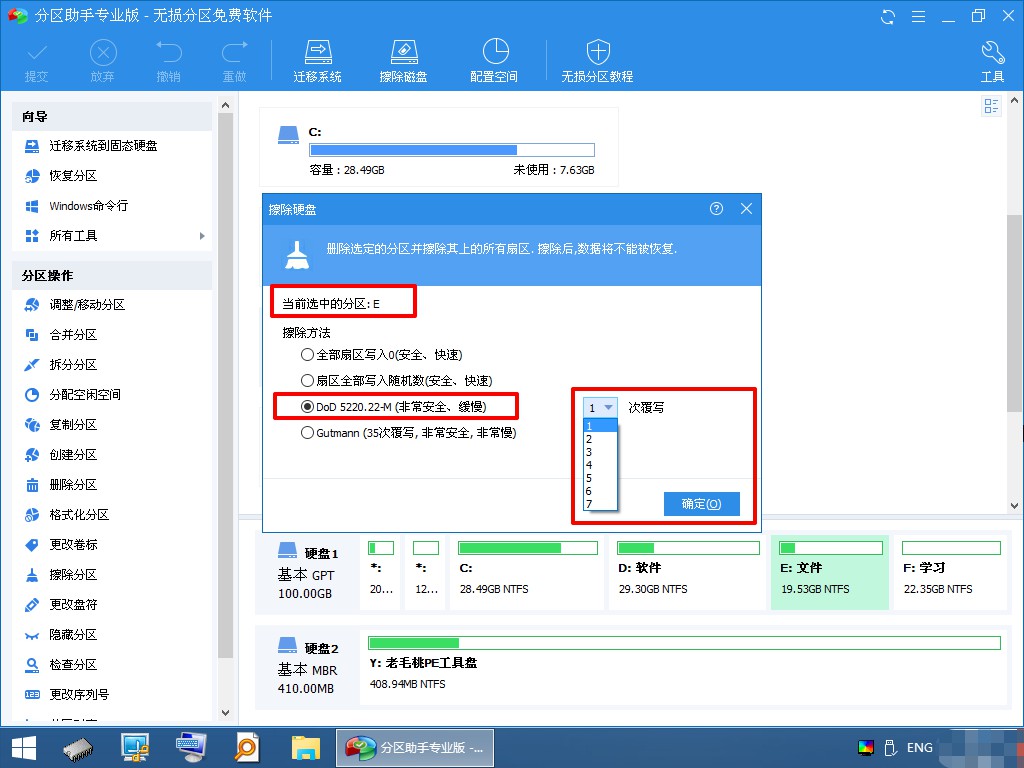Screen dimensions: 1024x768
Task: Click the C: drive capacity bar
Action: tap(452, 150)
